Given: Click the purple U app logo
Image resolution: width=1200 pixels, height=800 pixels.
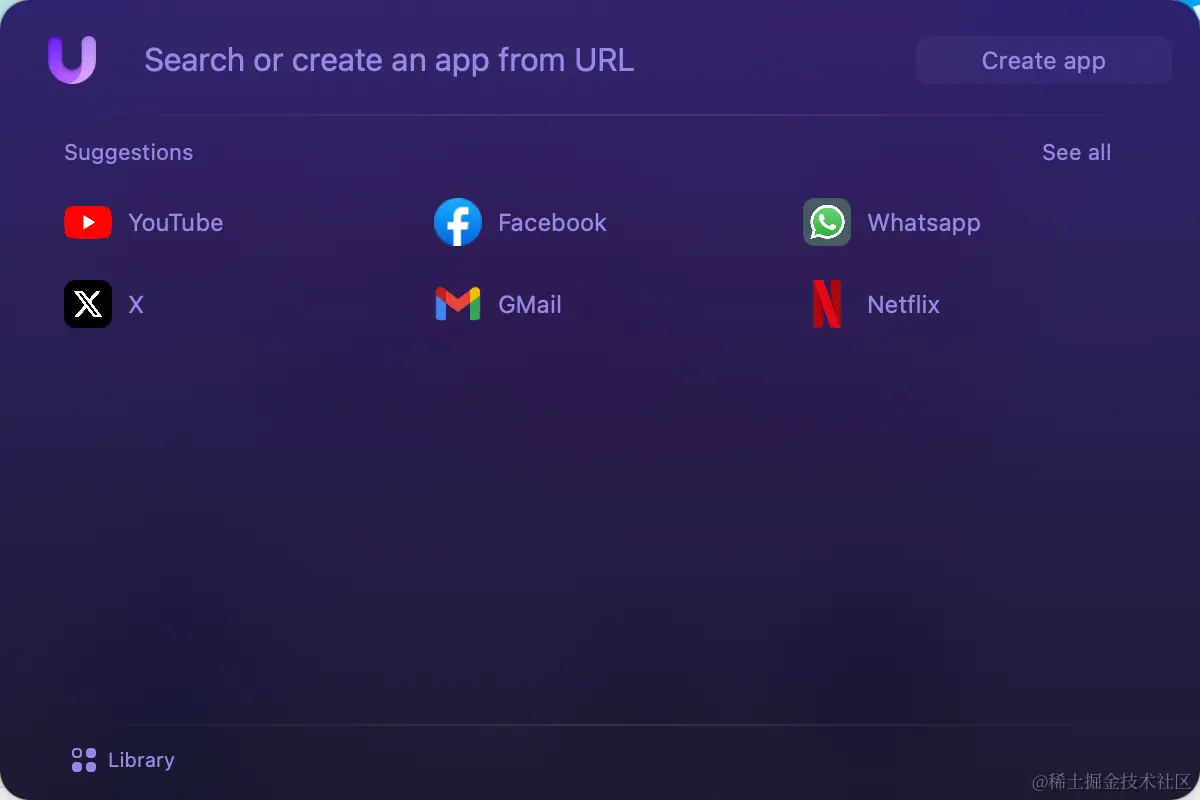Looking at the screenshot, I should coord(72,60).
